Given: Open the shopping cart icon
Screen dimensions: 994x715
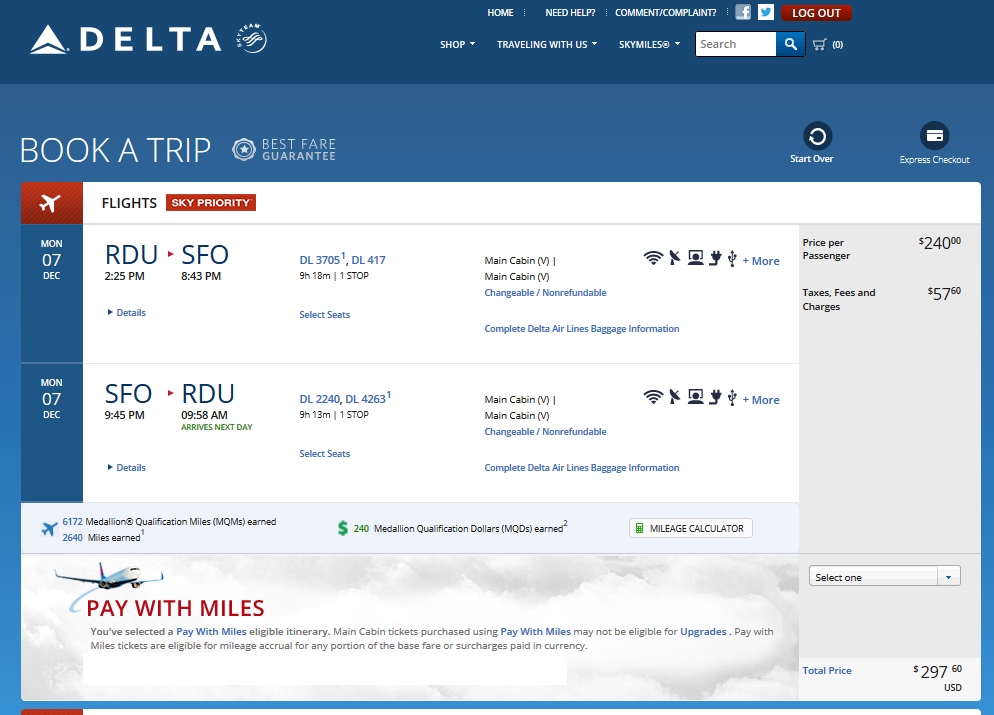Looking at the screenshot, I should (820, 44).
